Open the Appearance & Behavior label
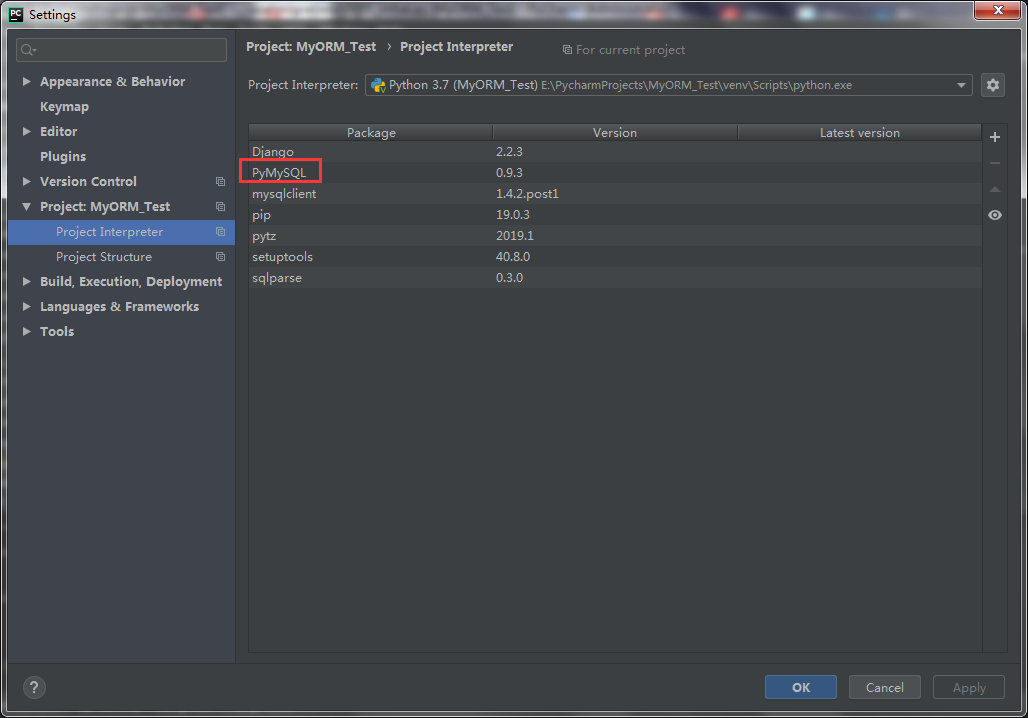Screen dimensions: 1028x718 coord(113,81)
